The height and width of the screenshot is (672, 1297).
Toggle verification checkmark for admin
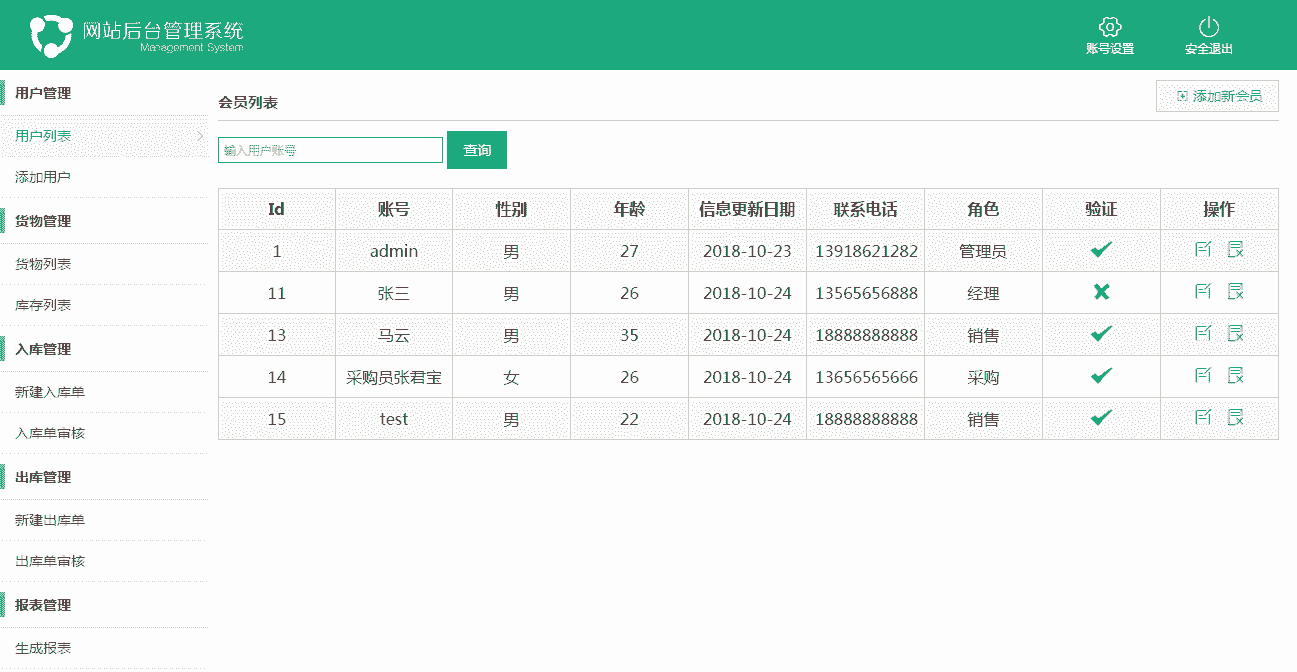[1101, 250]
